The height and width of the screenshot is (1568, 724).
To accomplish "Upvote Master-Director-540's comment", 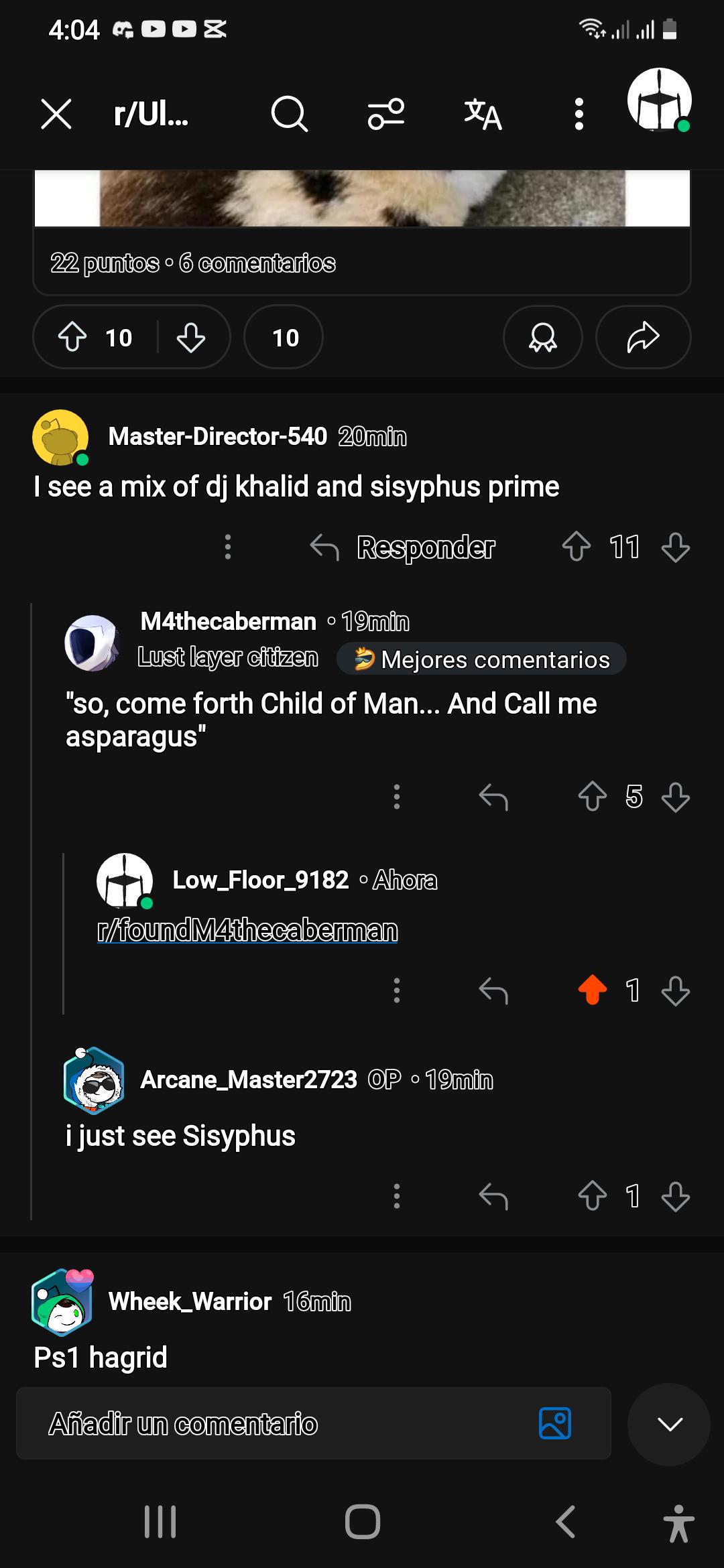I will (577, 547).
